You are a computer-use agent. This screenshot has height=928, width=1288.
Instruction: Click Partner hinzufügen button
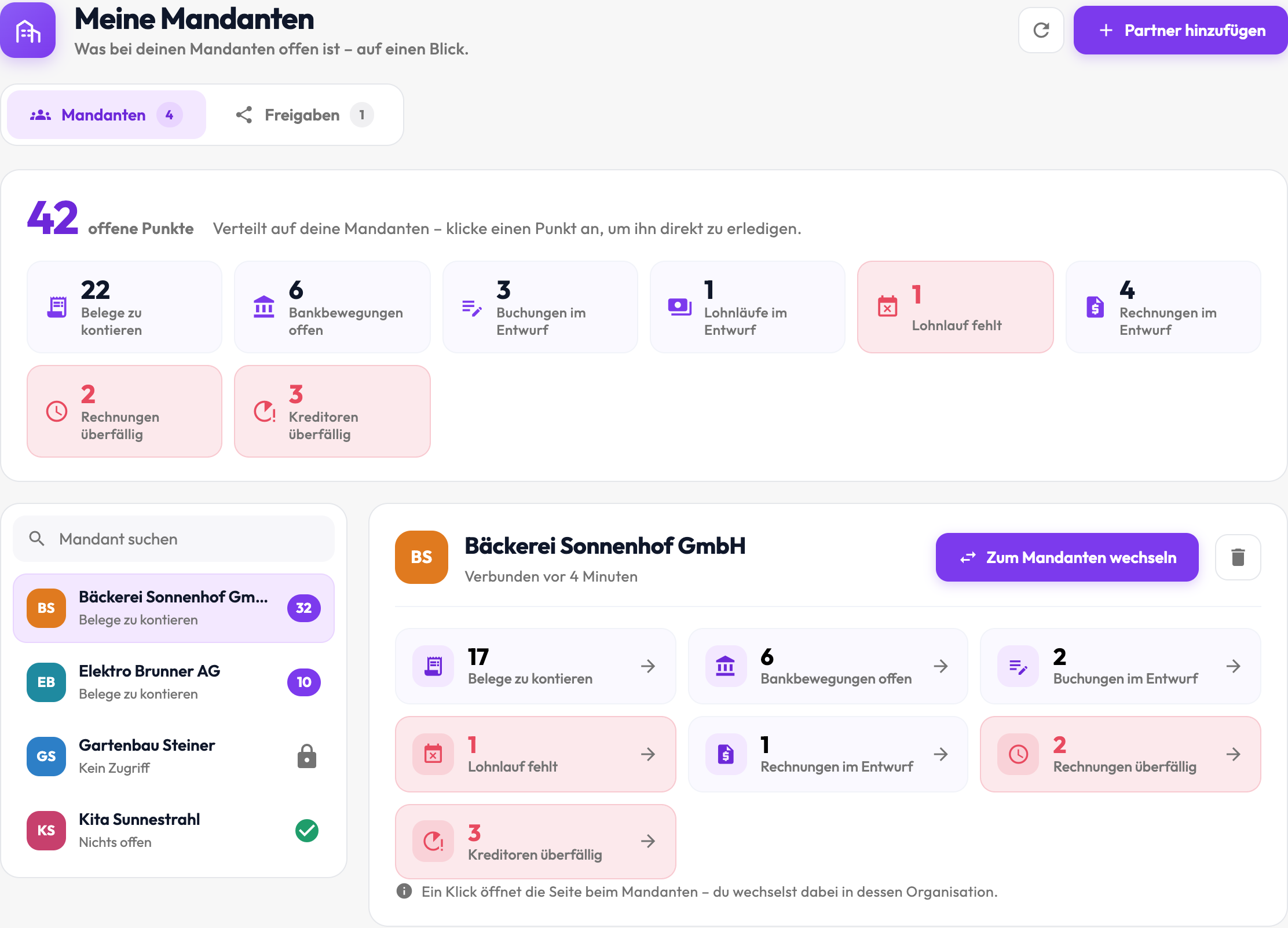pos(1180,30)
